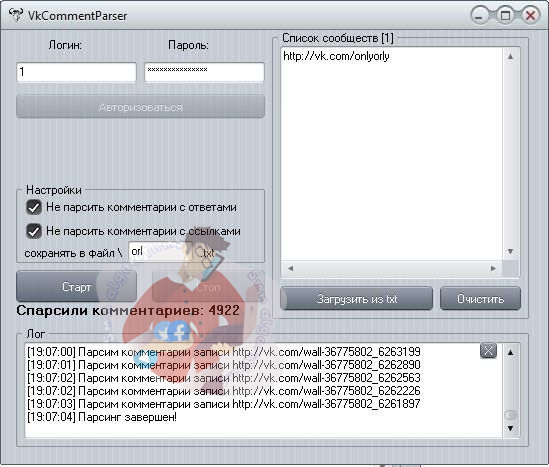The height and width of the screenshot is (467, 549).
Task: Click the 'Список сообществ [1]' group label
Action: (338, 38)
